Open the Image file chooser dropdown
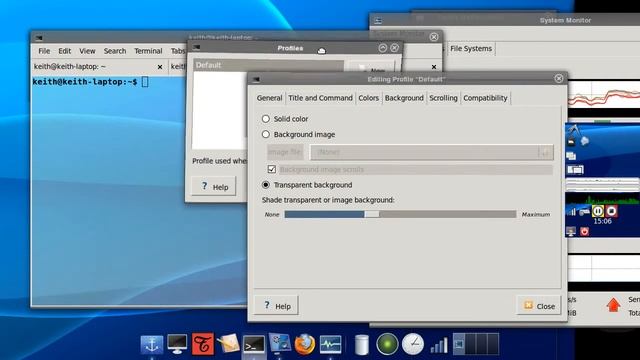The height and width of the screenshot is (360, 640). point(432,152)
